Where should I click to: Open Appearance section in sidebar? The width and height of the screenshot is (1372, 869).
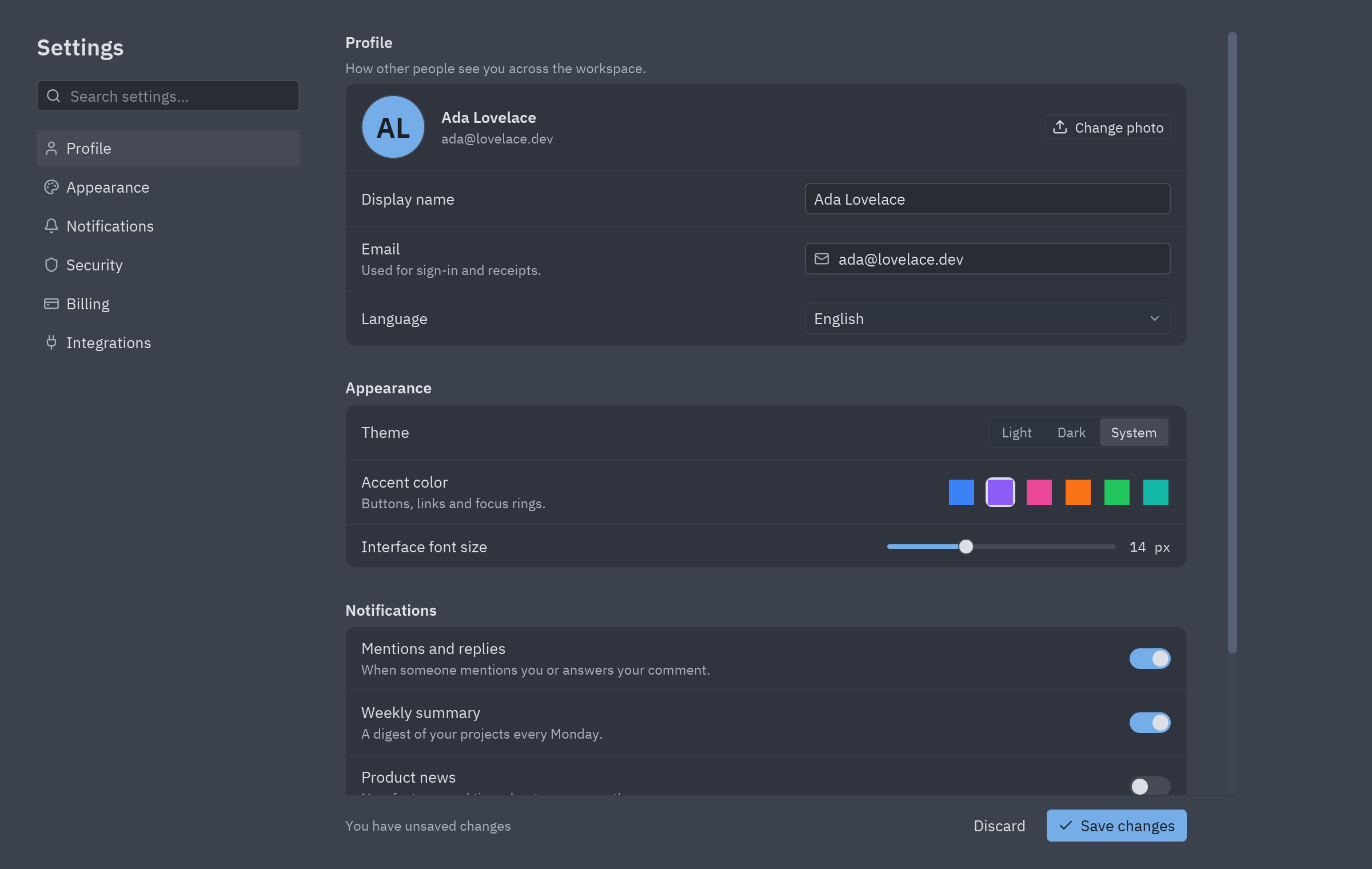[x=168, y=187]
